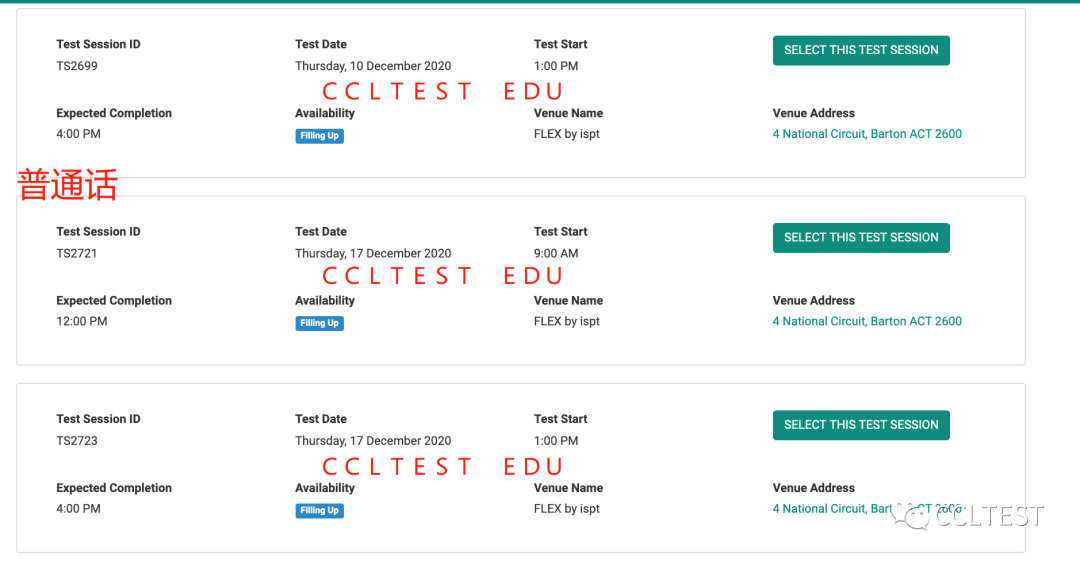The image size is (1080, 561).
Task: Click Filling Up badge for TS2723 session
Action: (x=320, y=511)
